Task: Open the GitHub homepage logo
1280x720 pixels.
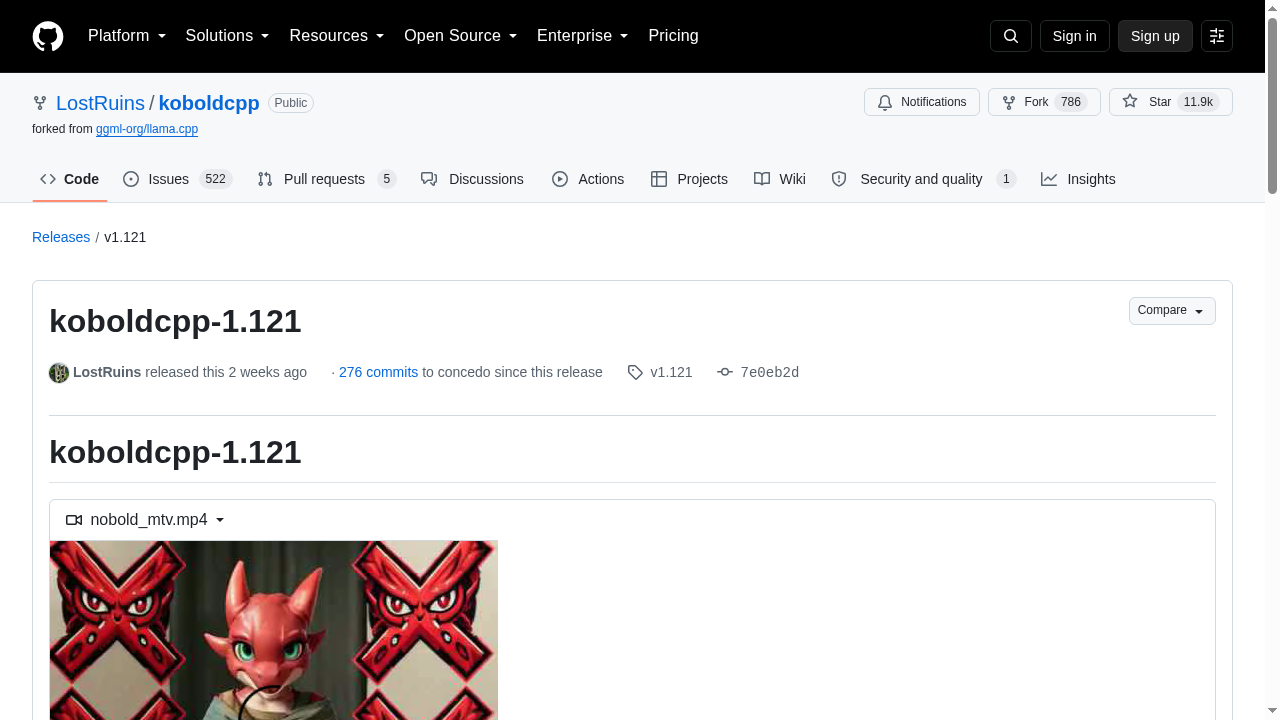Action: [48, 36]
